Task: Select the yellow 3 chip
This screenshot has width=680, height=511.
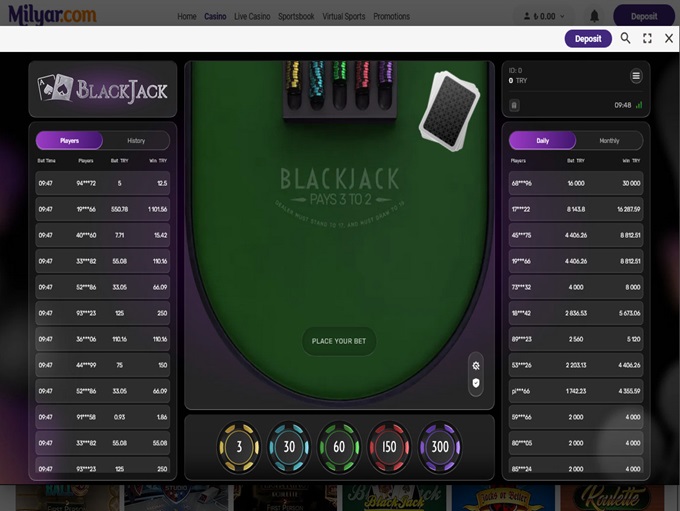Action: click(x=239, y=447)
